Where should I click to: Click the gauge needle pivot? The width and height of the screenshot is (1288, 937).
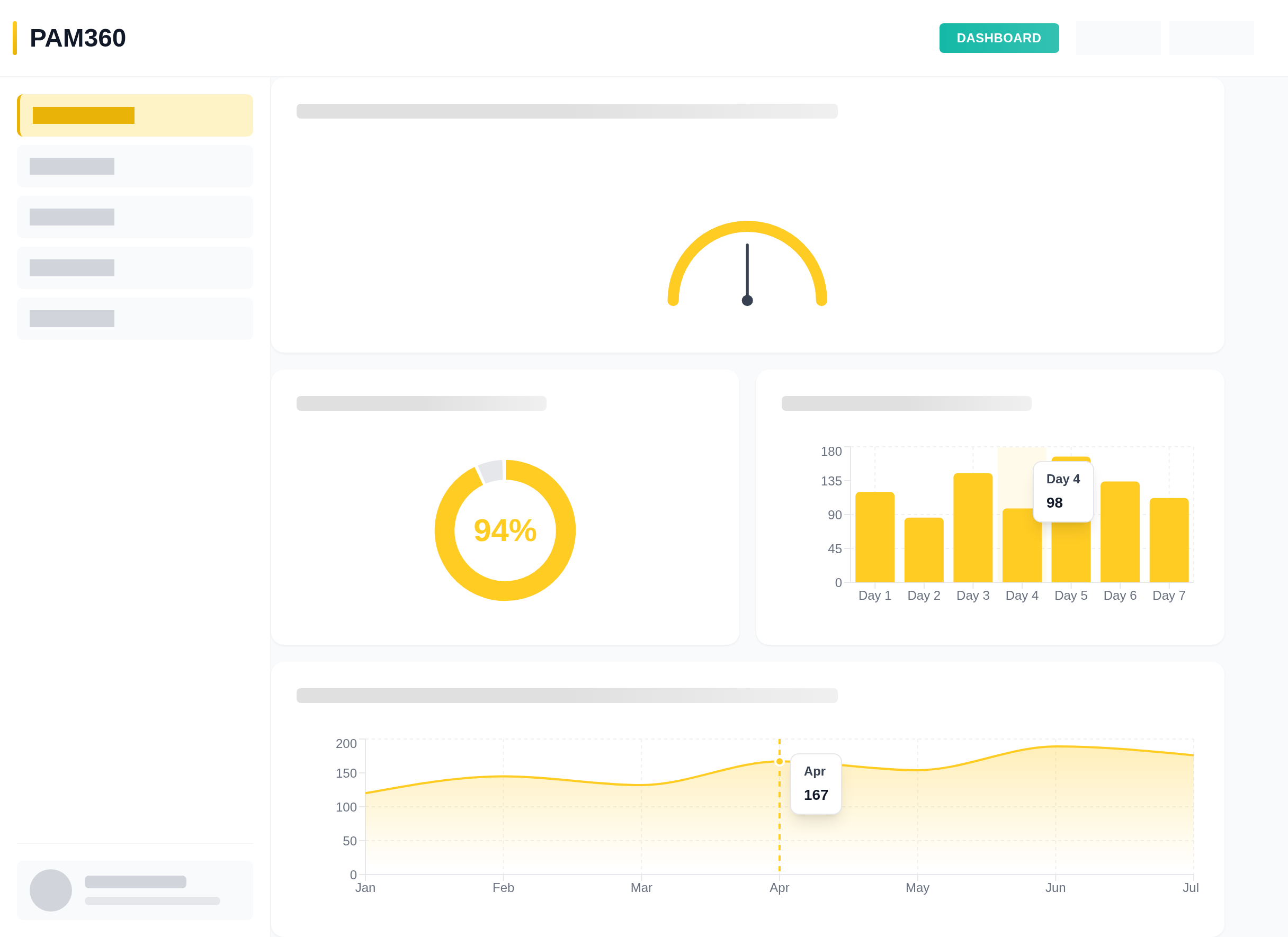[747, 300]
